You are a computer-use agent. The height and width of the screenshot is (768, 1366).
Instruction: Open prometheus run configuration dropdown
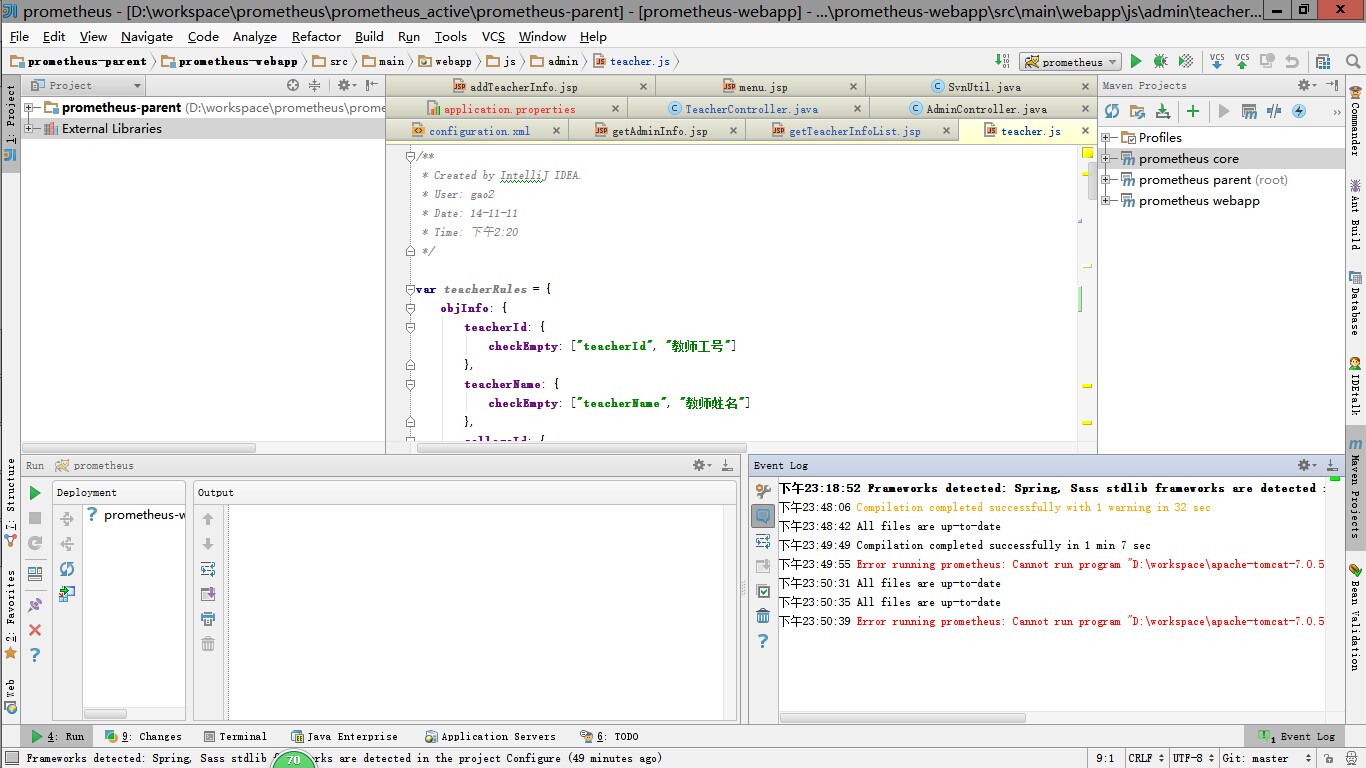(1070, 62)
